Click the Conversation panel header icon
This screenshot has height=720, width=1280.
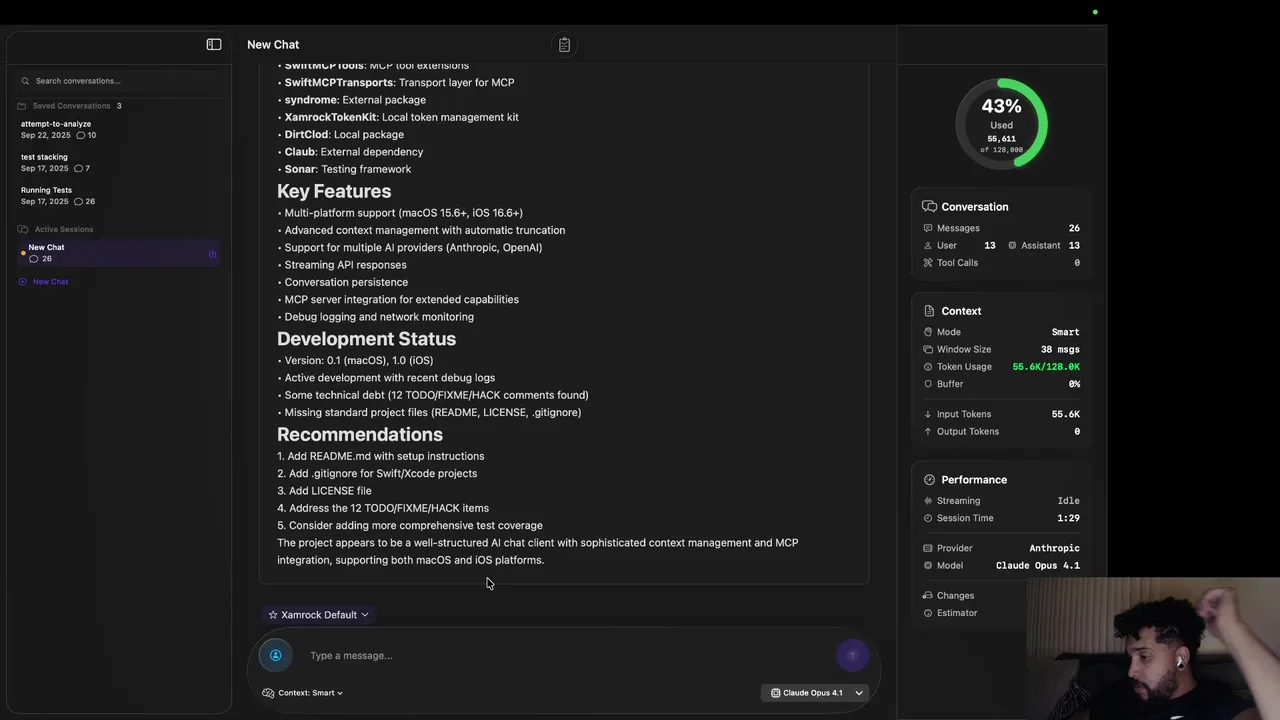click(929, 206)
